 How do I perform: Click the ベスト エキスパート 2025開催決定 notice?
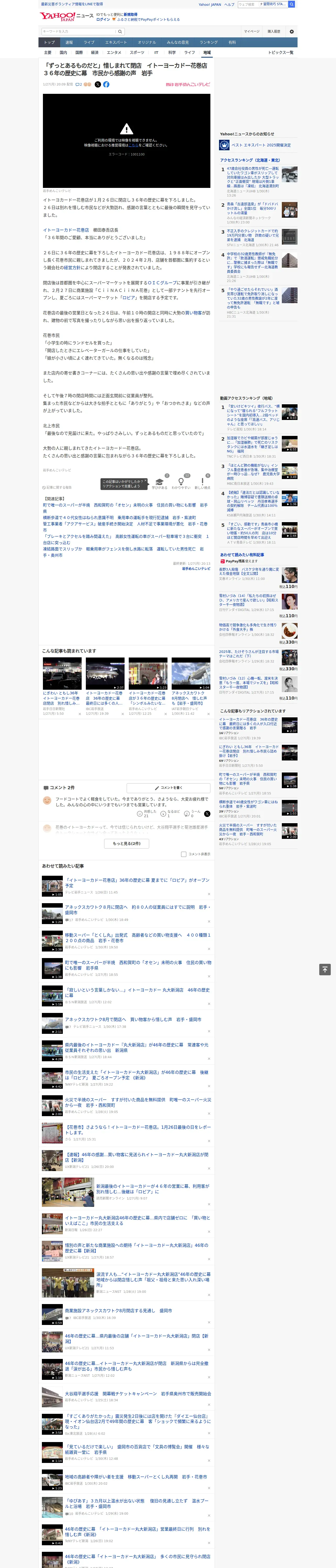tap(261, 145)
